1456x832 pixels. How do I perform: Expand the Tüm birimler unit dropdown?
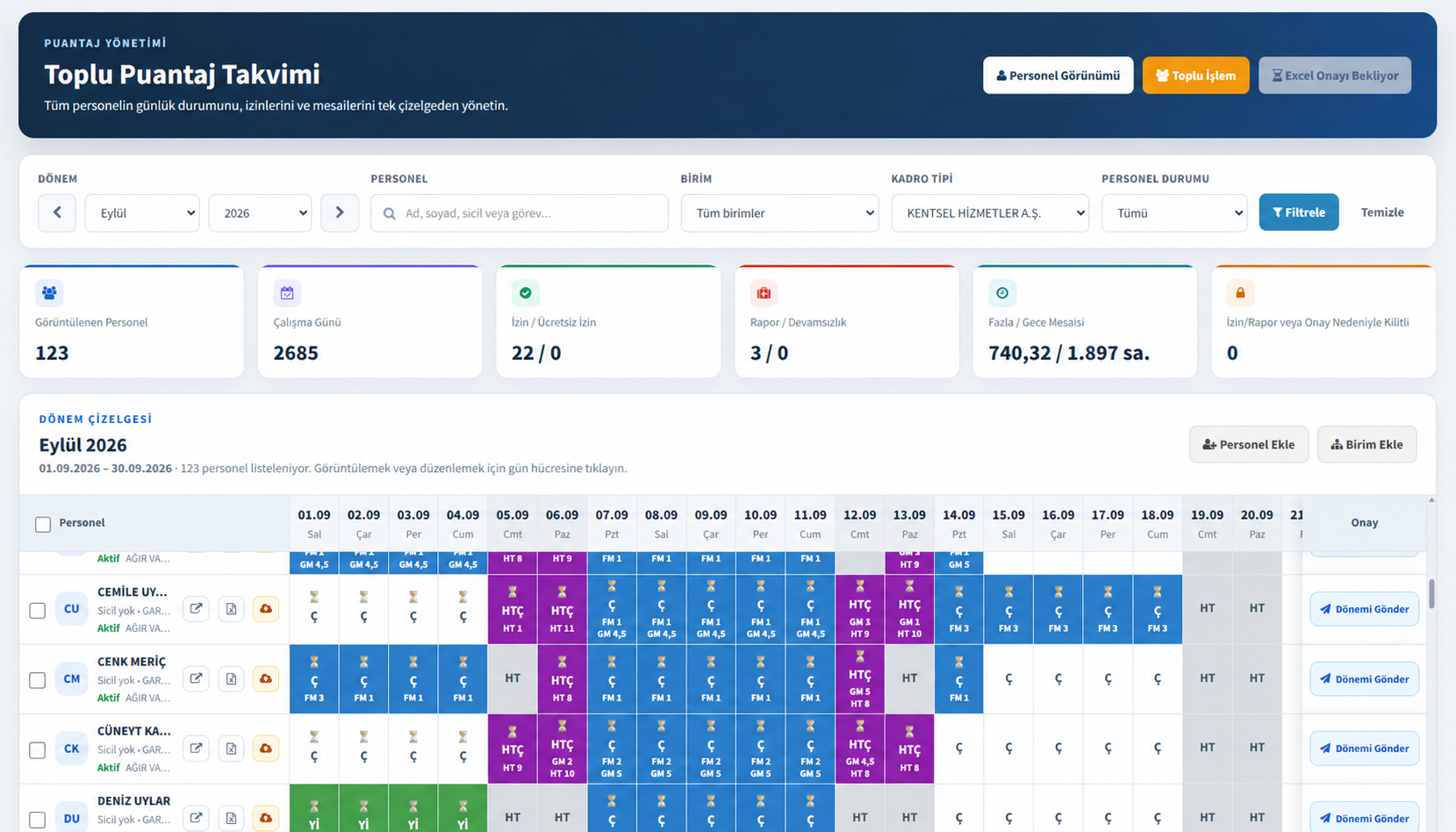click(x=779, y=213)
